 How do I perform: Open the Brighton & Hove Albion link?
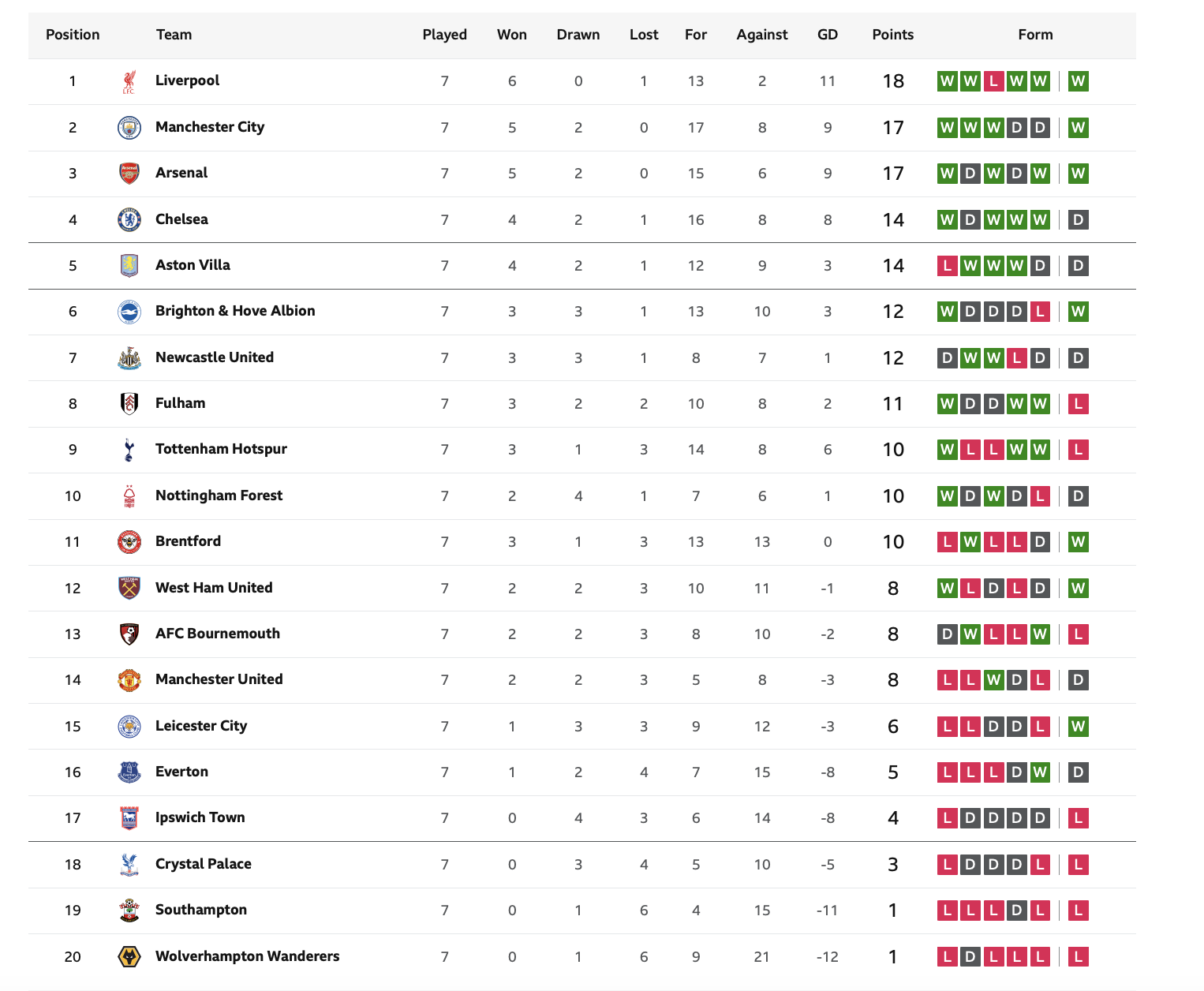(235, 311)
